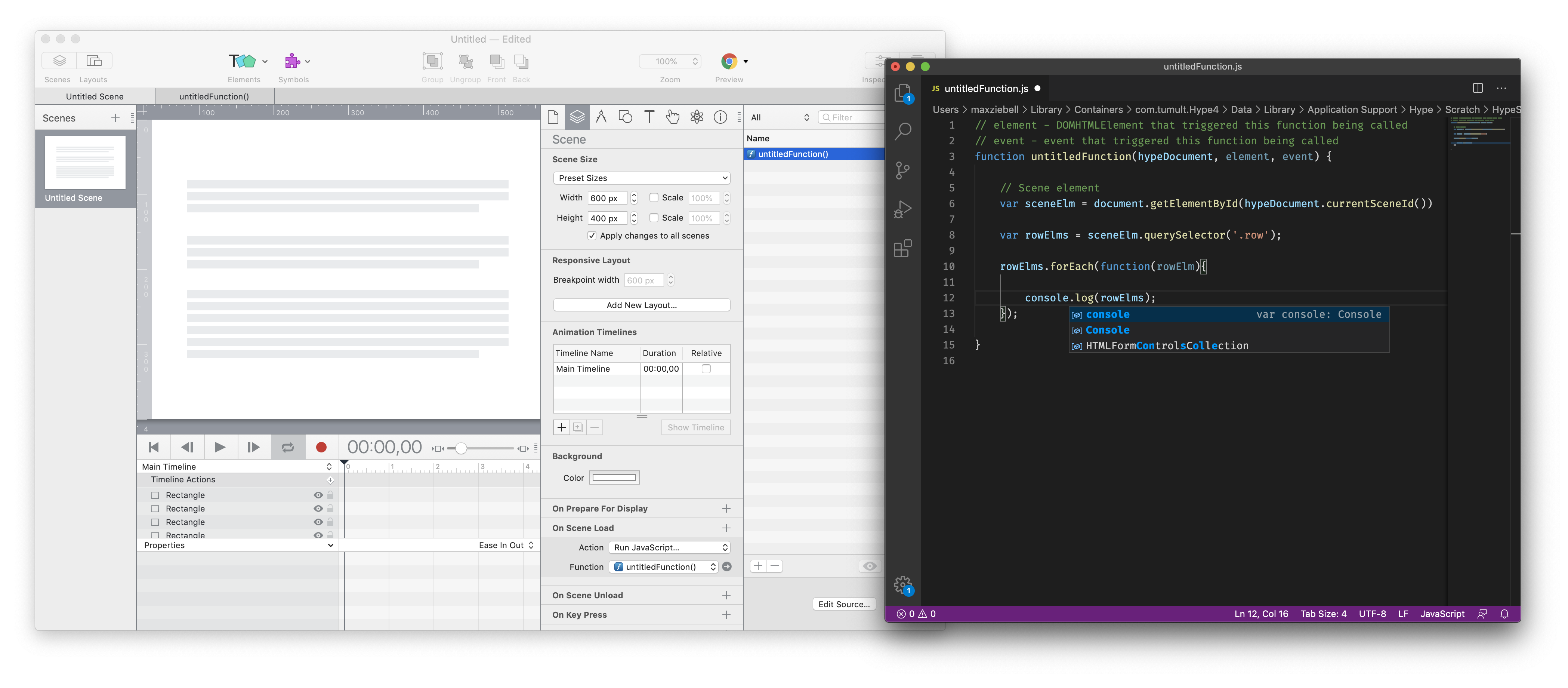Image resolution: width=1568 pixels, height=688 pixels.
Task: Click Edit Source button
Action: point(844,603)
